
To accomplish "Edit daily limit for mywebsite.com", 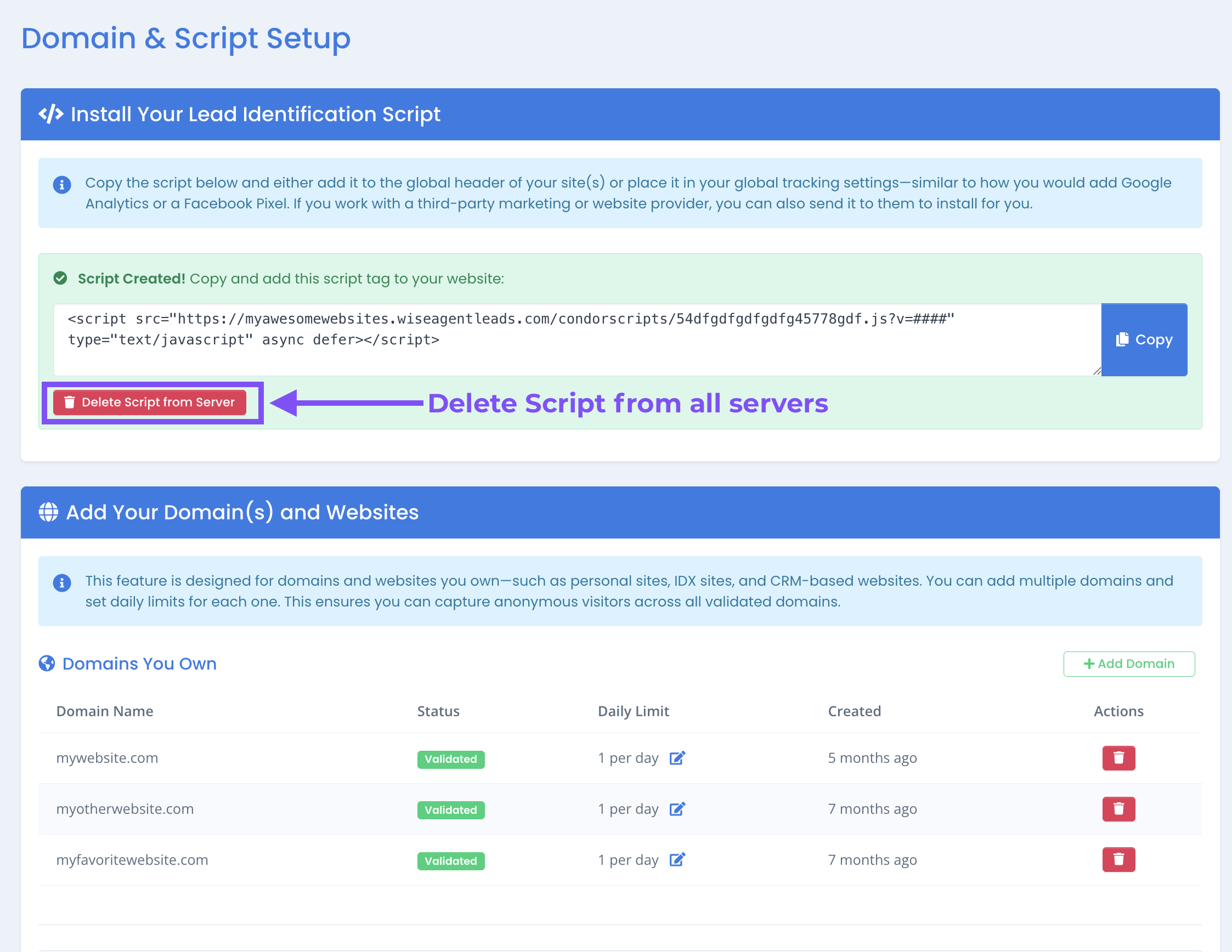I will tap(677, 758).
